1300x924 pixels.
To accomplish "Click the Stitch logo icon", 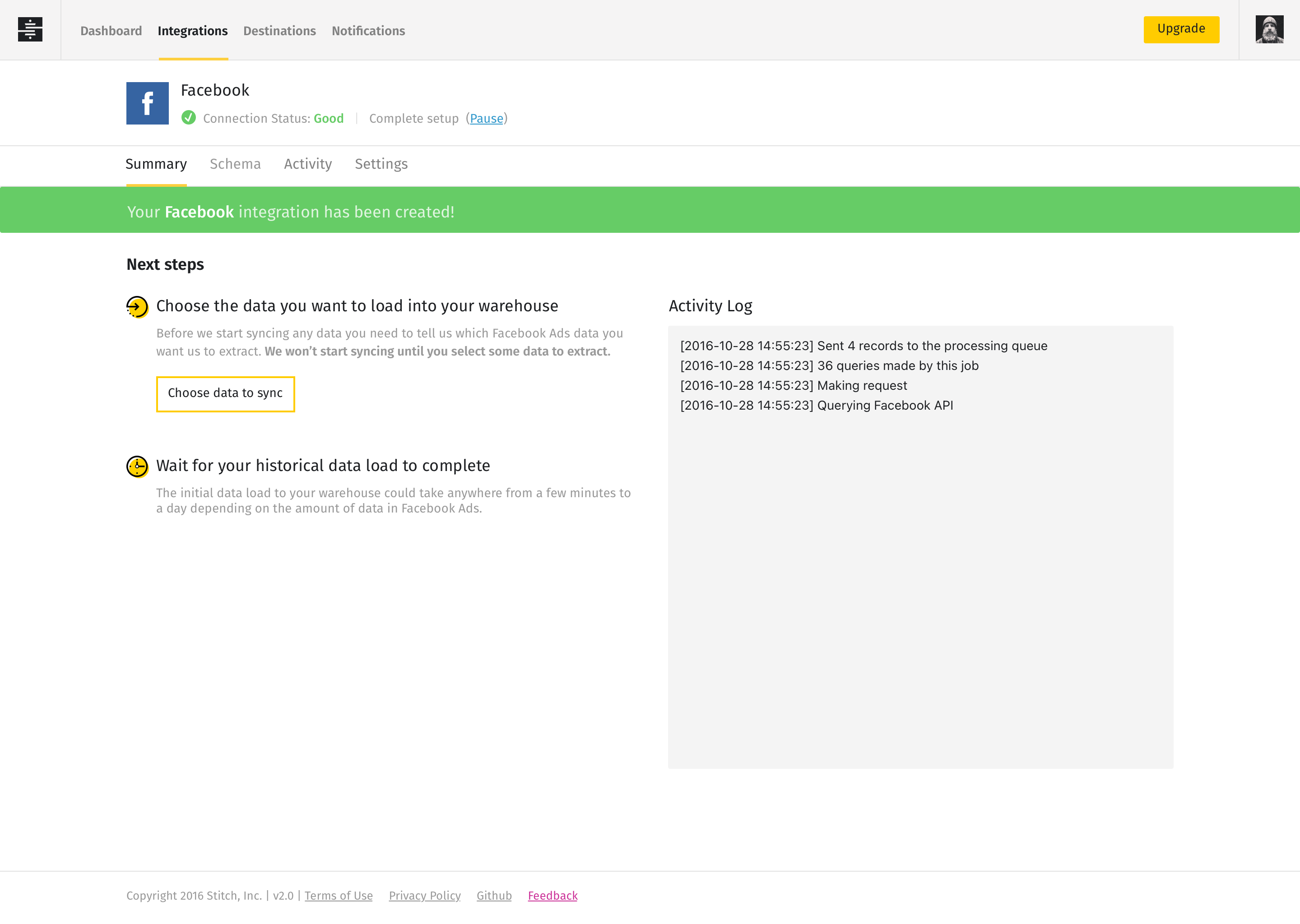I will [30, 30].
